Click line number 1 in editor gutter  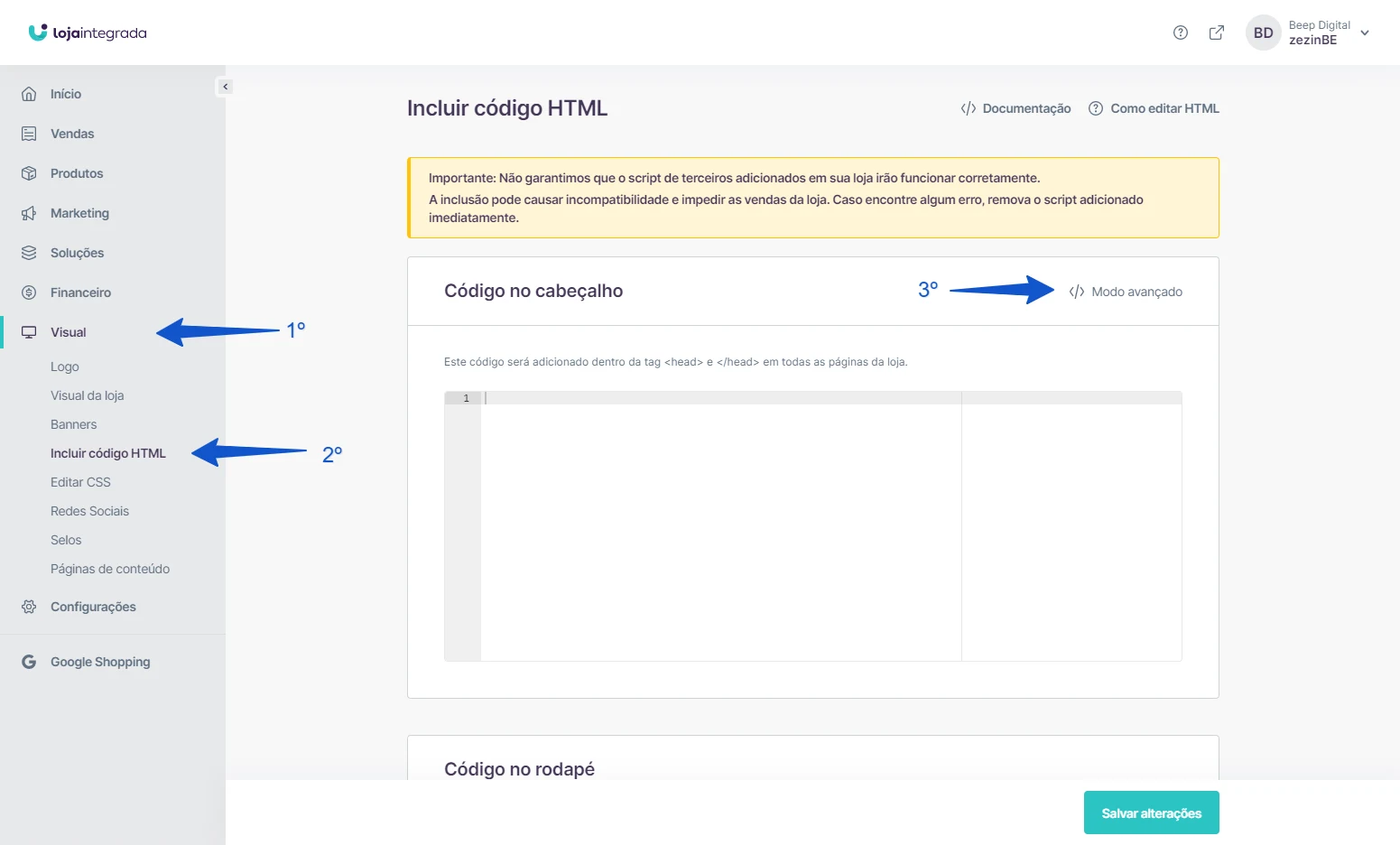[x=466, y=398]
